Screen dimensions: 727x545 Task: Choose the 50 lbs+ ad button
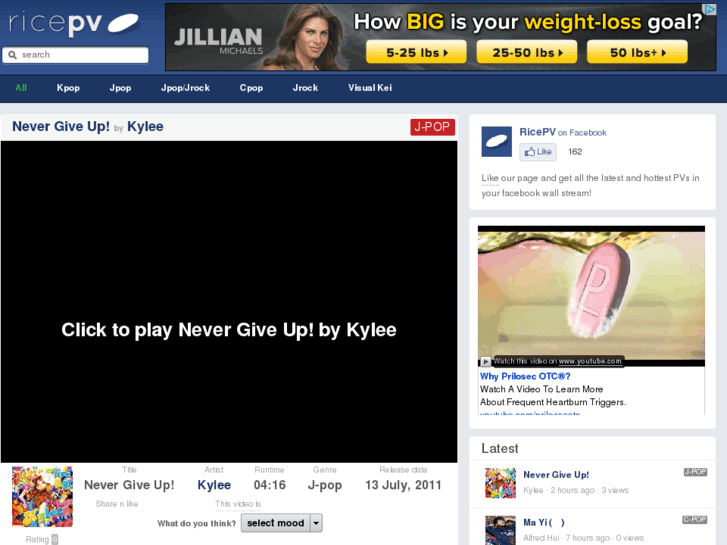coord(637,52)
